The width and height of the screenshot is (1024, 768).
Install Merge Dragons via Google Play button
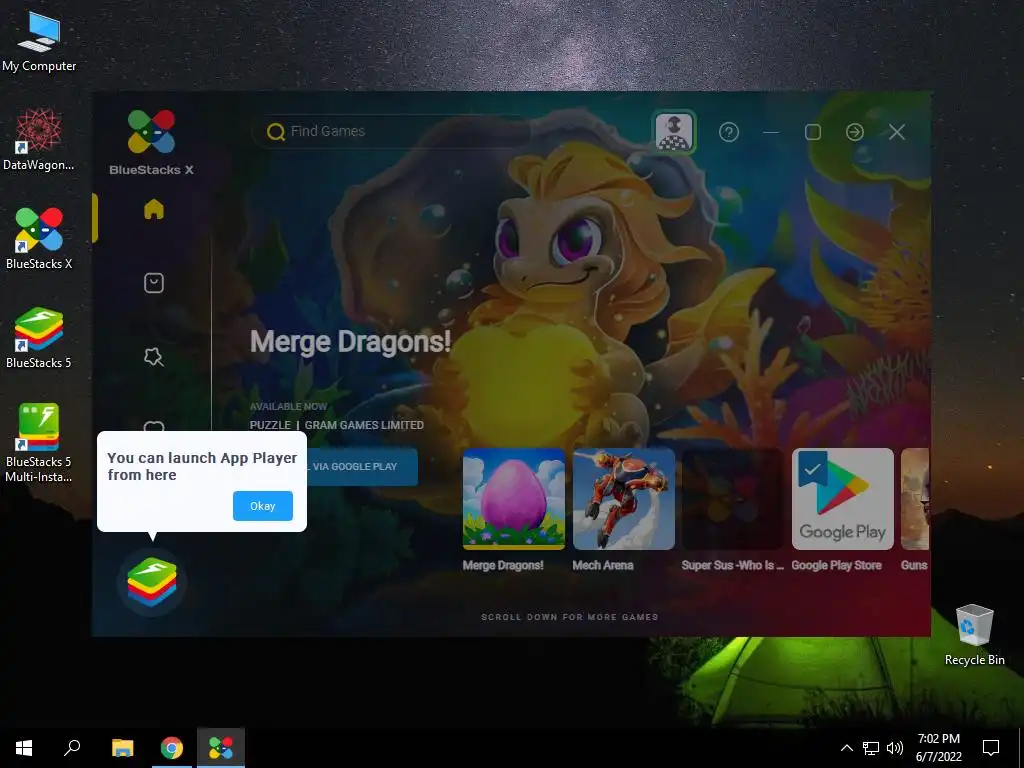tap(362, 466)
